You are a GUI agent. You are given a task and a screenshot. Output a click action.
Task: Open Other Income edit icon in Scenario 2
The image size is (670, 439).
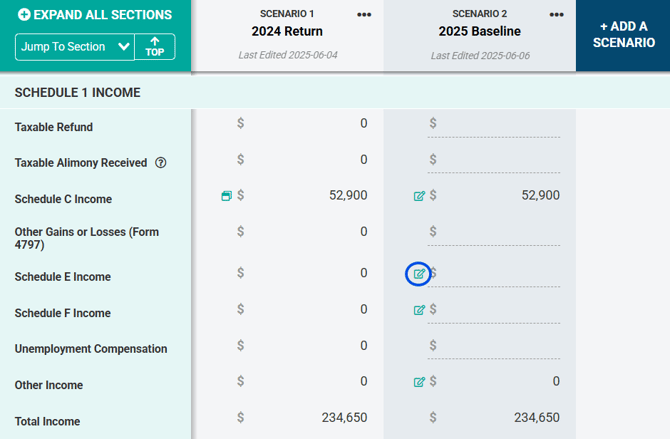419,382
